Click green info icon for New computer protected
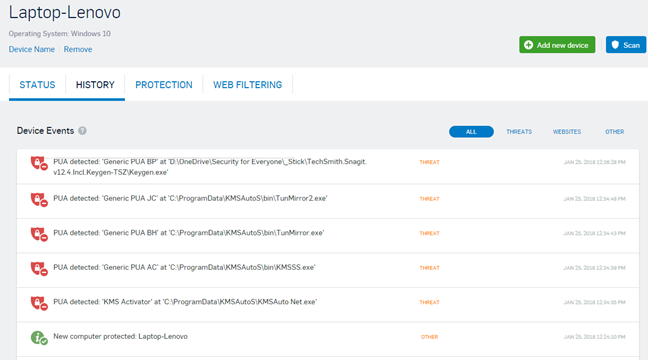The height and width of the screenshot is (360, 648). (x=39, y=338)
